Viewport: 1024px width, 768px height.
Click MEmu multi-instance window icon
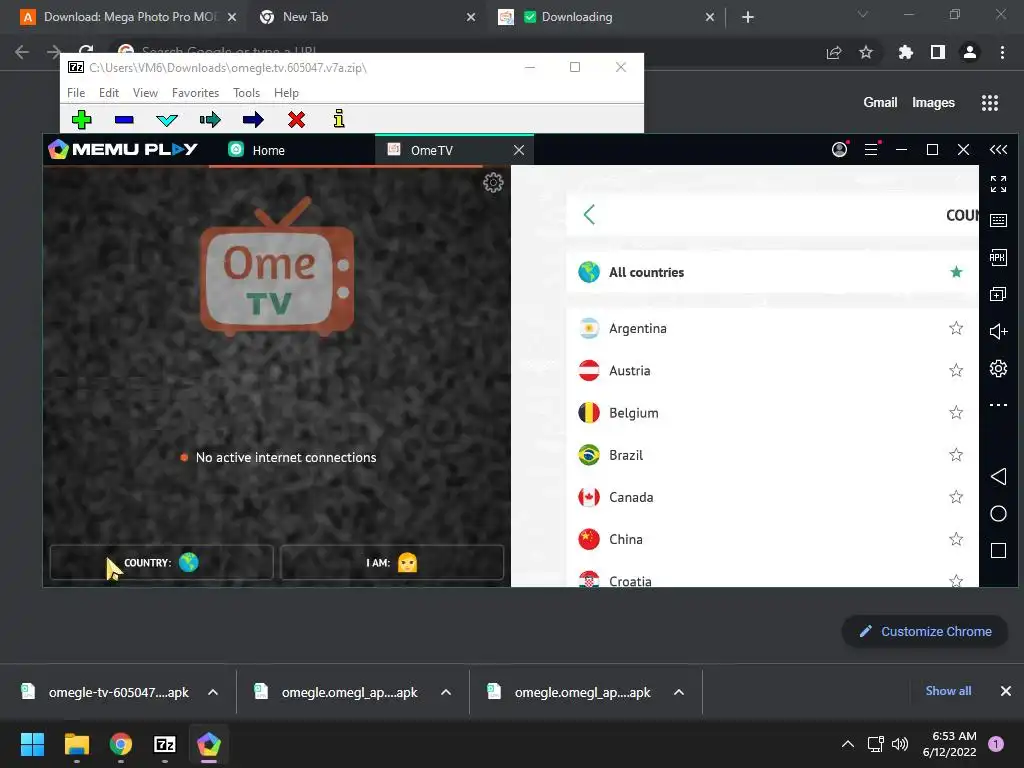(998, 295)
